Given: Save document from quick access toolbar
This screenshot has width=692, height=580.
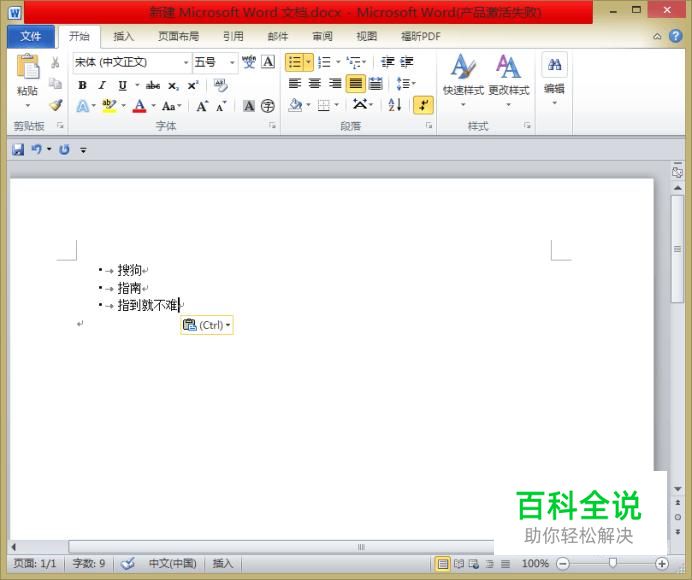Looking at the screenshot, I should (x=18, y=150).
